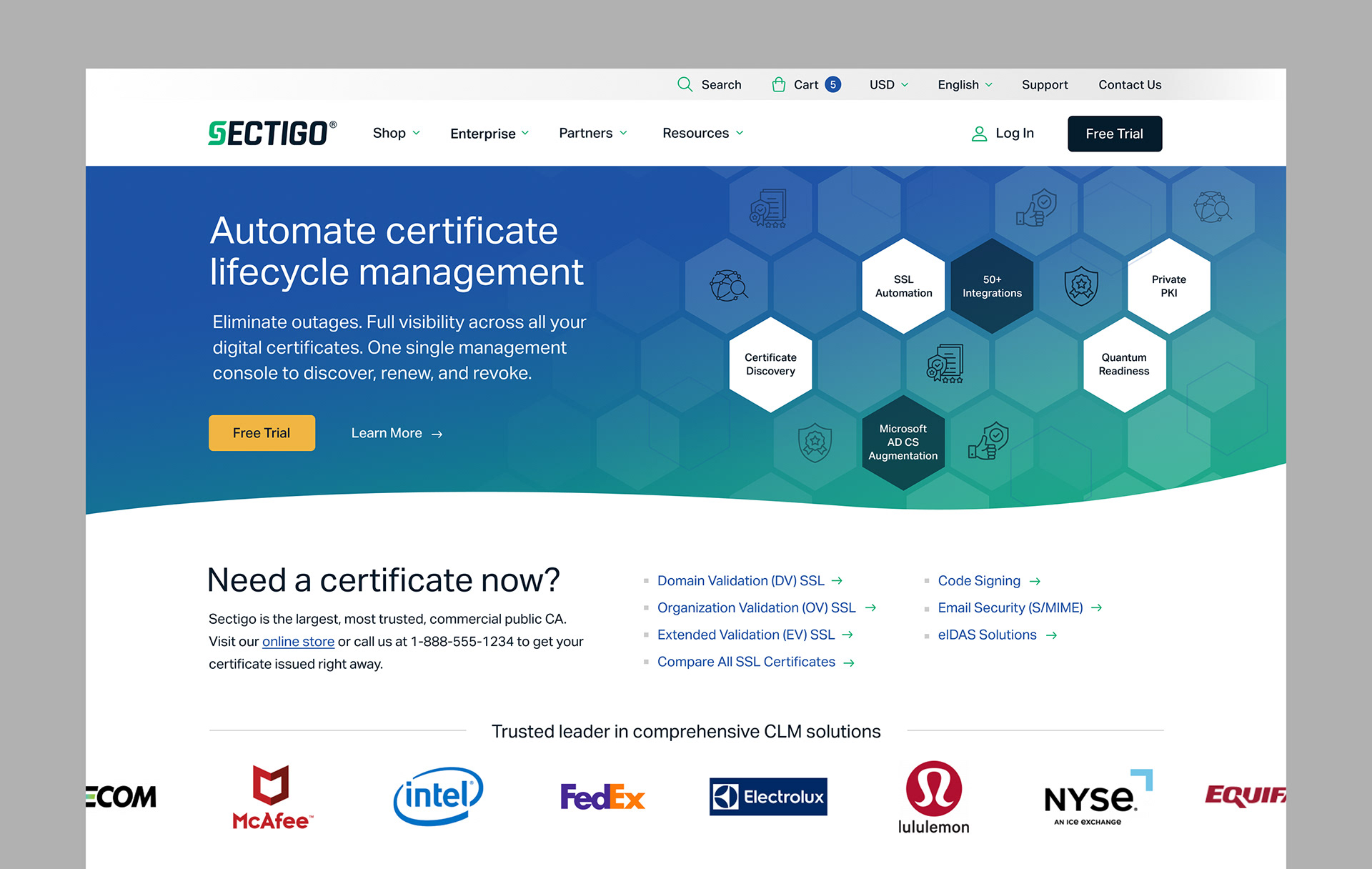Click the SSL Automation hexagon

[903, 286]
